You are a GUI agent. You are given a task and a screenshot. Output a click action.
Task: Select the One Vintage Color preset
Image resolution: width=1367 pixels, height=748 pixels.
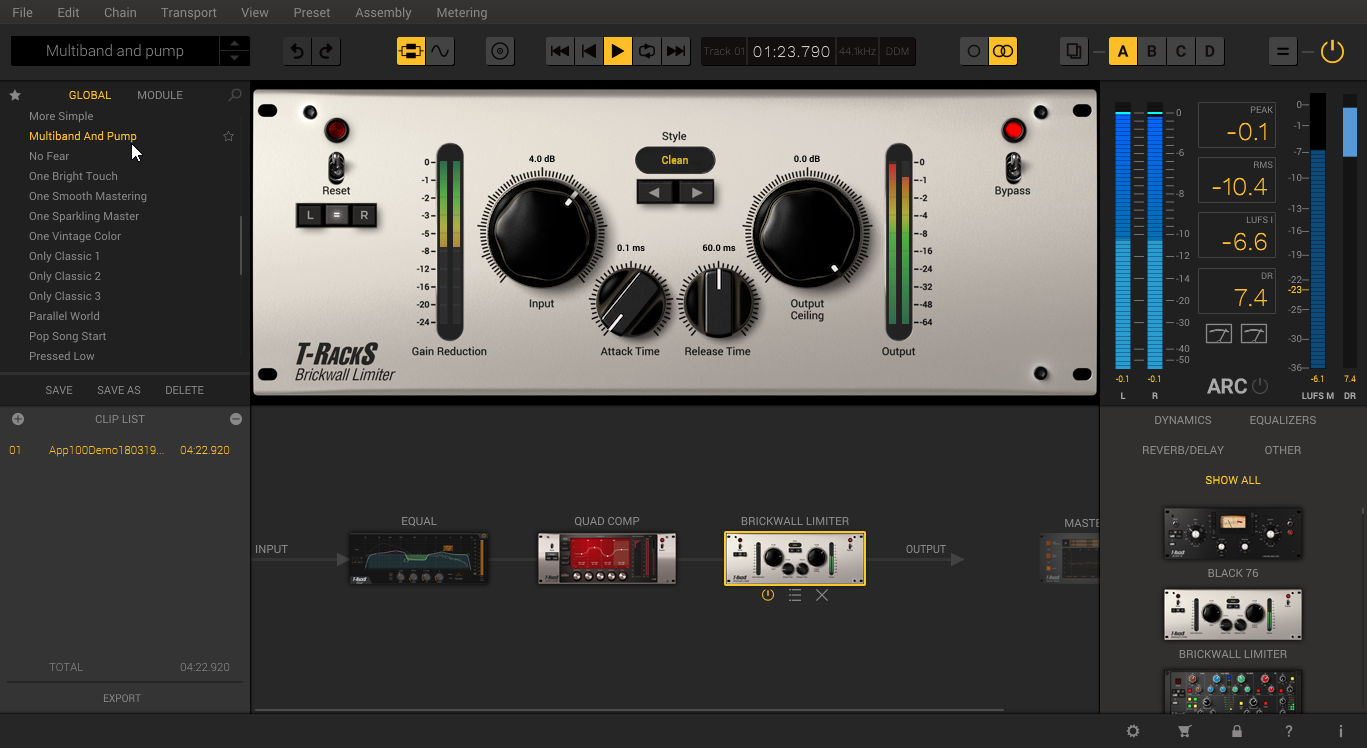coord(75,236)
